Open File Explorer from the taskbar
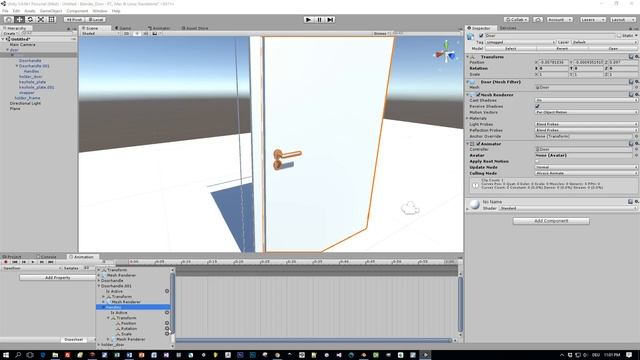640x360 pixels. (x=55, y=355)
